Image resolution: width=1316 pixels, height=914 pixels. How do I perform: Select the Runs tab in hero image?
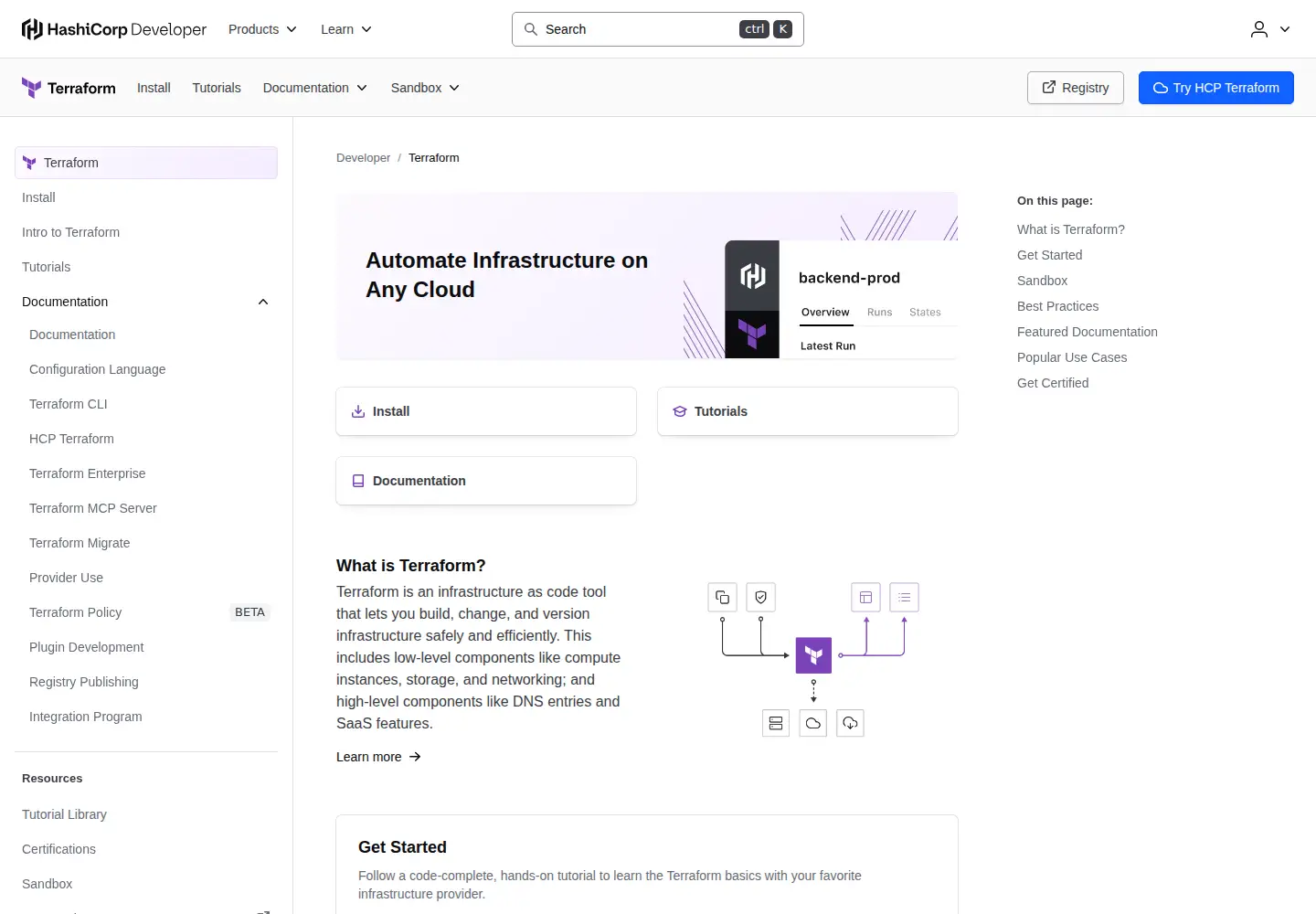click(879, 313)
